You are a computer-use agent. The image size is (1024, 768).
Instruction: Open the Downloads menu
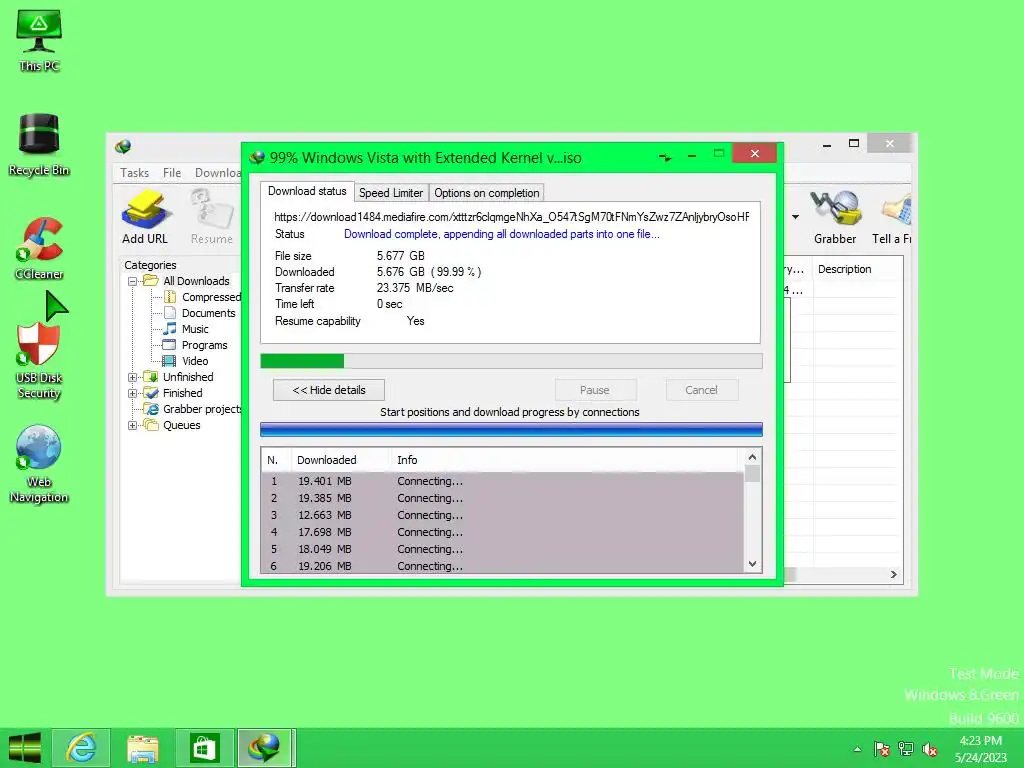point(217,172)
